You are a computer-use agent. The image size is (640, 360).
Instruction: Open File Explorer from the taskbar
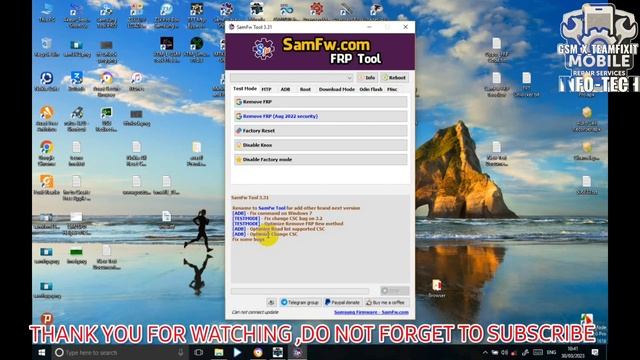(219, 352)
